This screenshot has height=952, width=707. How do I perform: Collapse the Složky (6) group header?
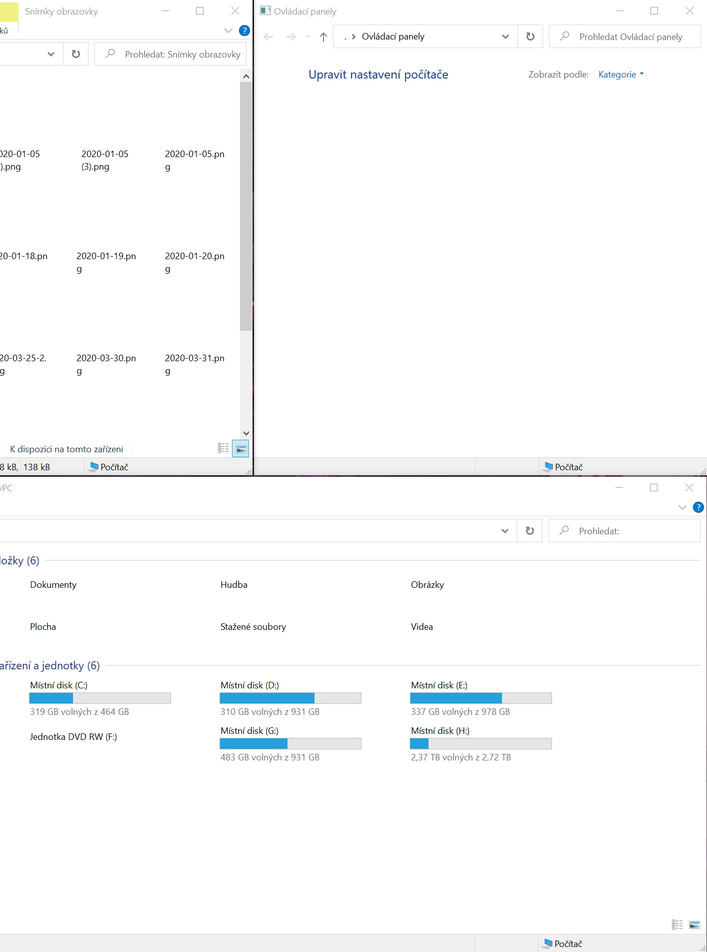tap(19, 560)
